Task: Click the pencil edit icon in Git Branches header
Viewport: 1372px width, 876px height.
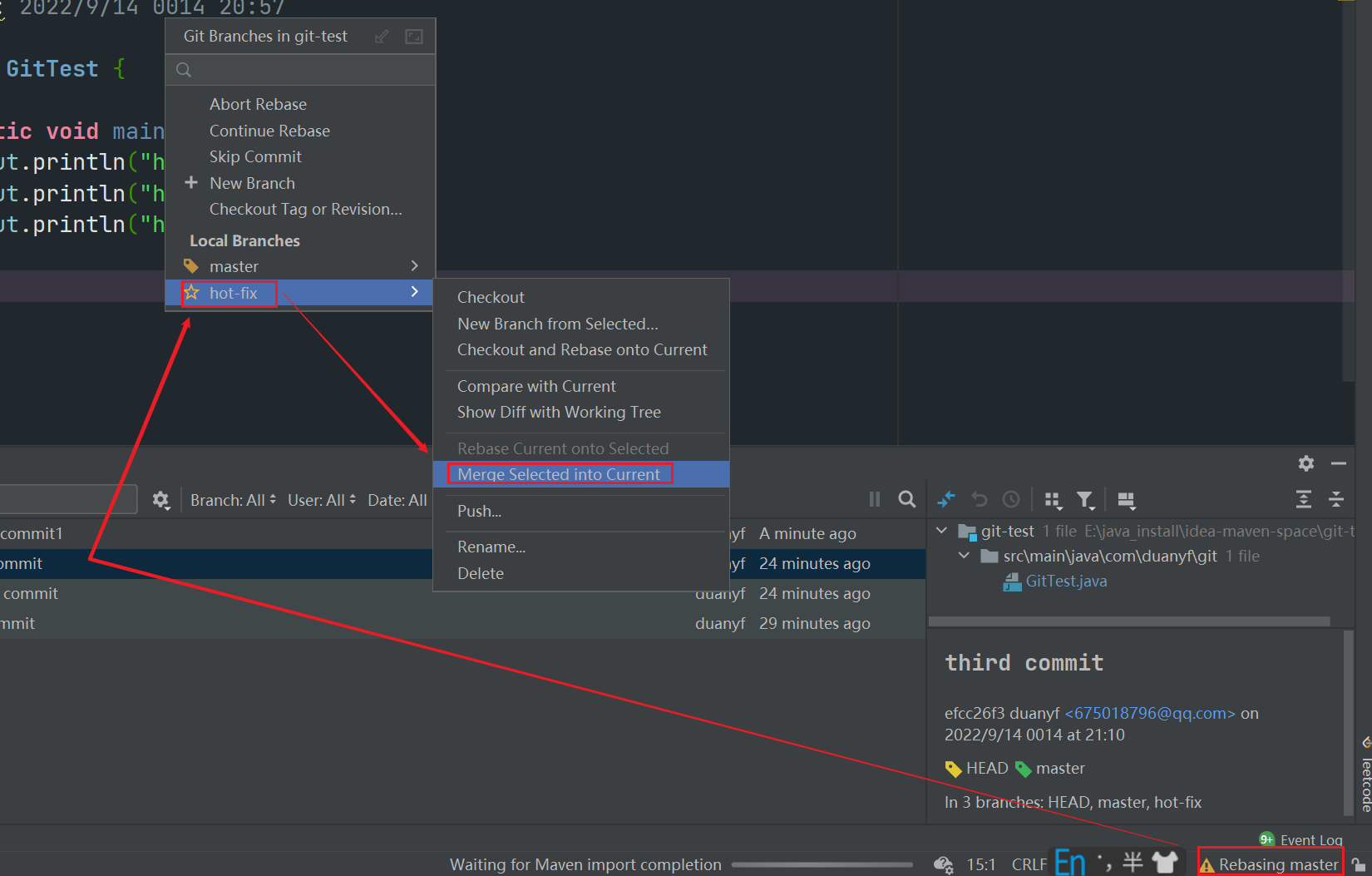Action: [382, 37]
